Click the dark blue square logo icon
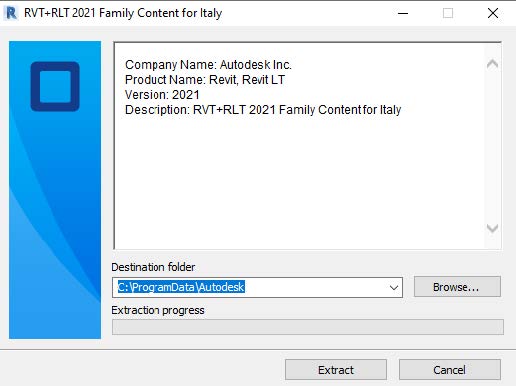The height and width of the screenshot is (386, 516). point(55,86)
